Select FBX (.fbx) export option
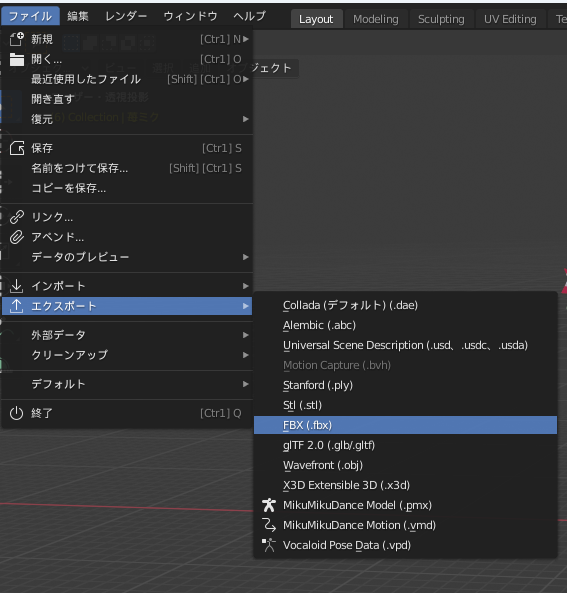The width and height of the screenshot is (567, 593). coord(405,425)
